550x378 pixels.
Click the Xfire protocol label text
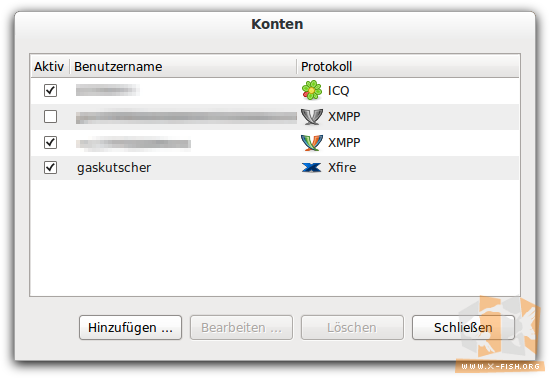342,168
